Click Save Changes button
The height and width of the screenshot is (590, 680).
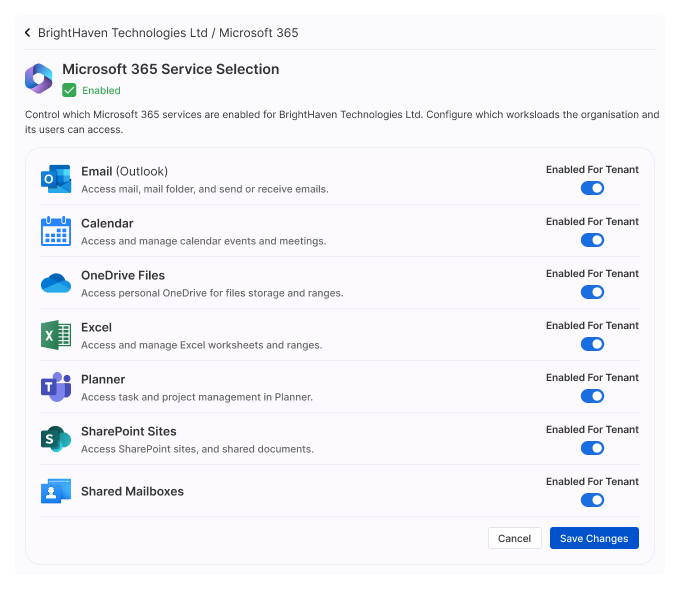(594, 538)
